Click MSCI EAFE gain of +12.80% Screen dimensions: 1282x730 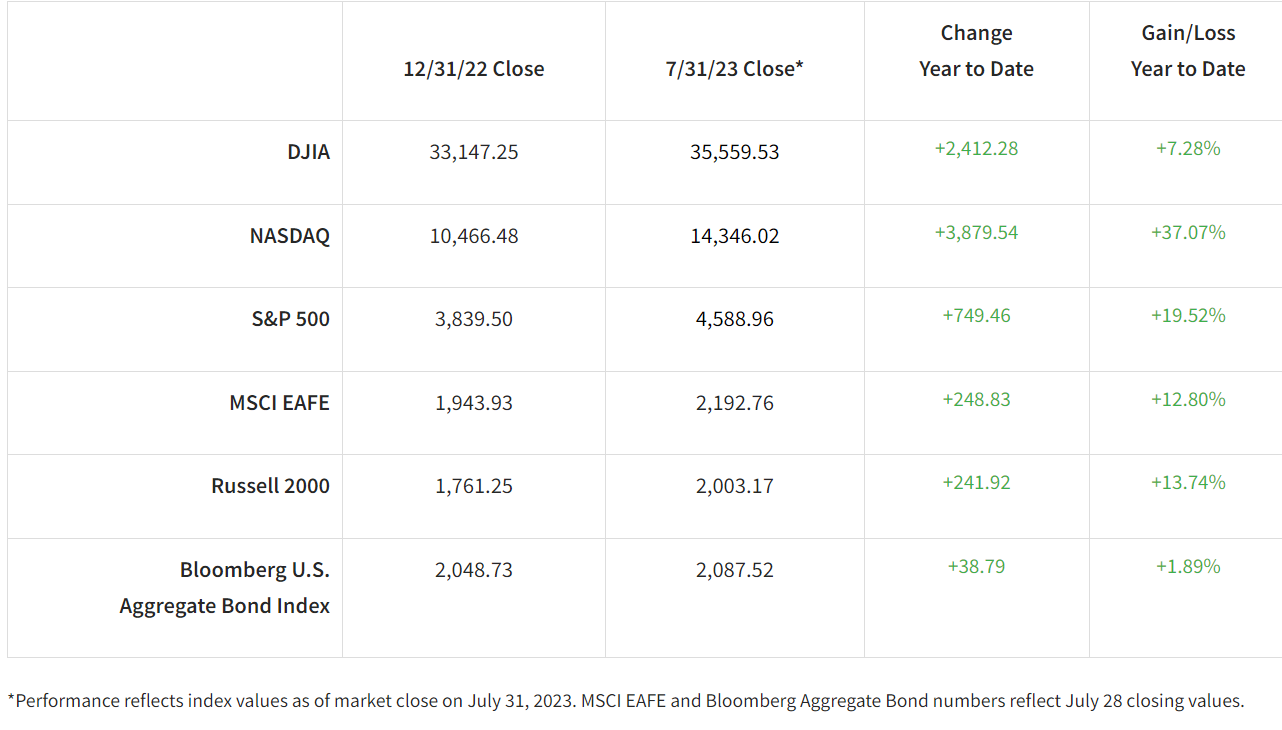[x=1188, y=399]
